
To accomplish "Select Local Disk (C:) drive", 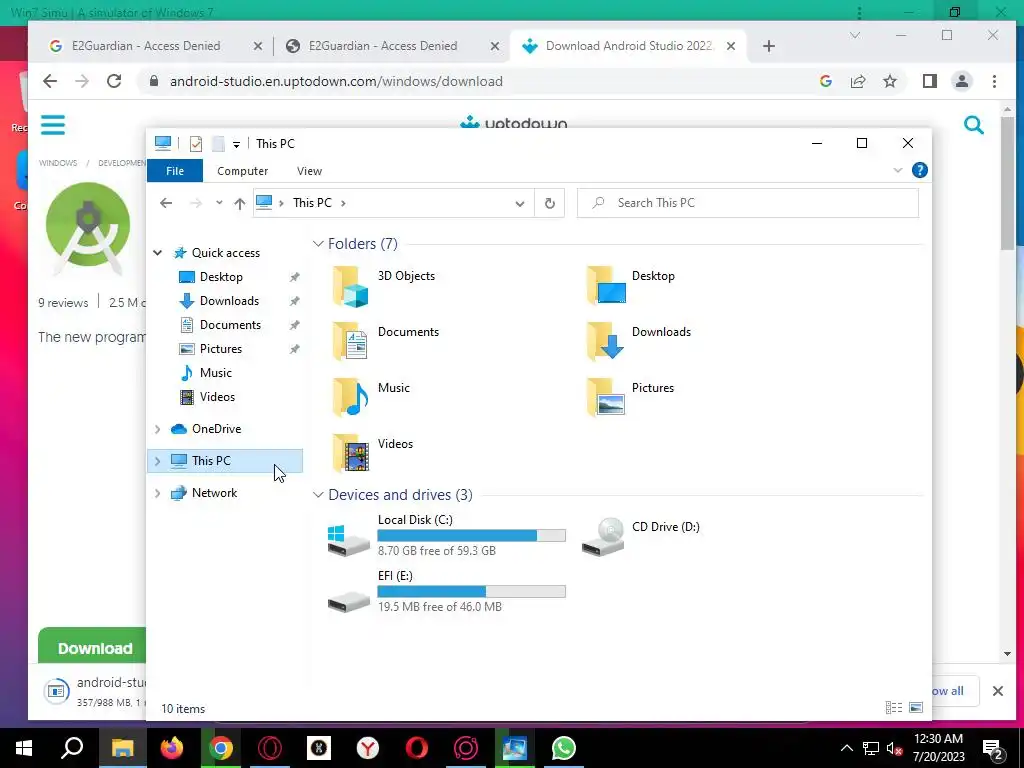I will 446,536.
